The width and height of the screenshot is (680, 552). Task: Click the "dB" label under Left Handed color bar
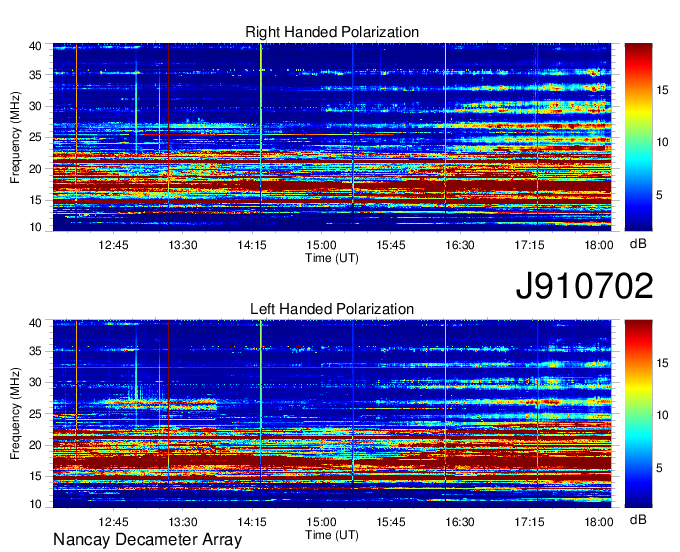coord(638,519)
